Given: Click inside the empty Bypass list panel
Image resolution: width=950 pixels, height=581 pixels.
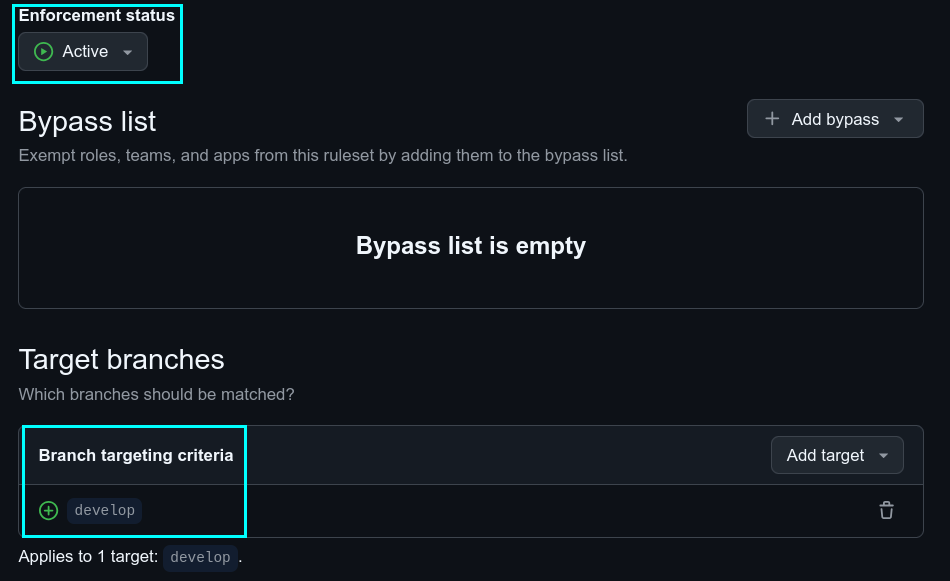Looking at the screenshot, I should [x=470, y=246].
